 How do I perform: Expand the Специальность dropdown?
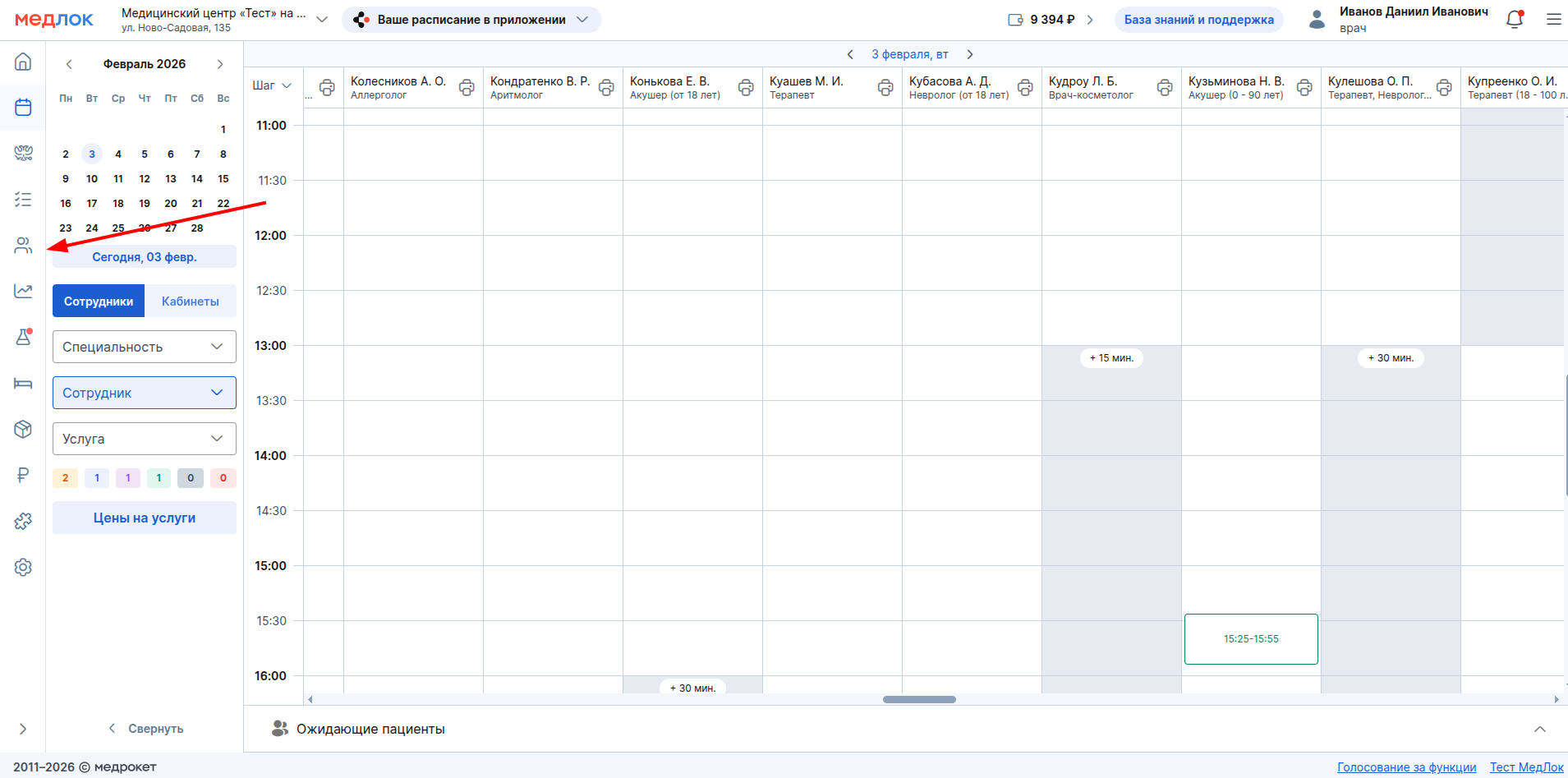click(145, 347)
